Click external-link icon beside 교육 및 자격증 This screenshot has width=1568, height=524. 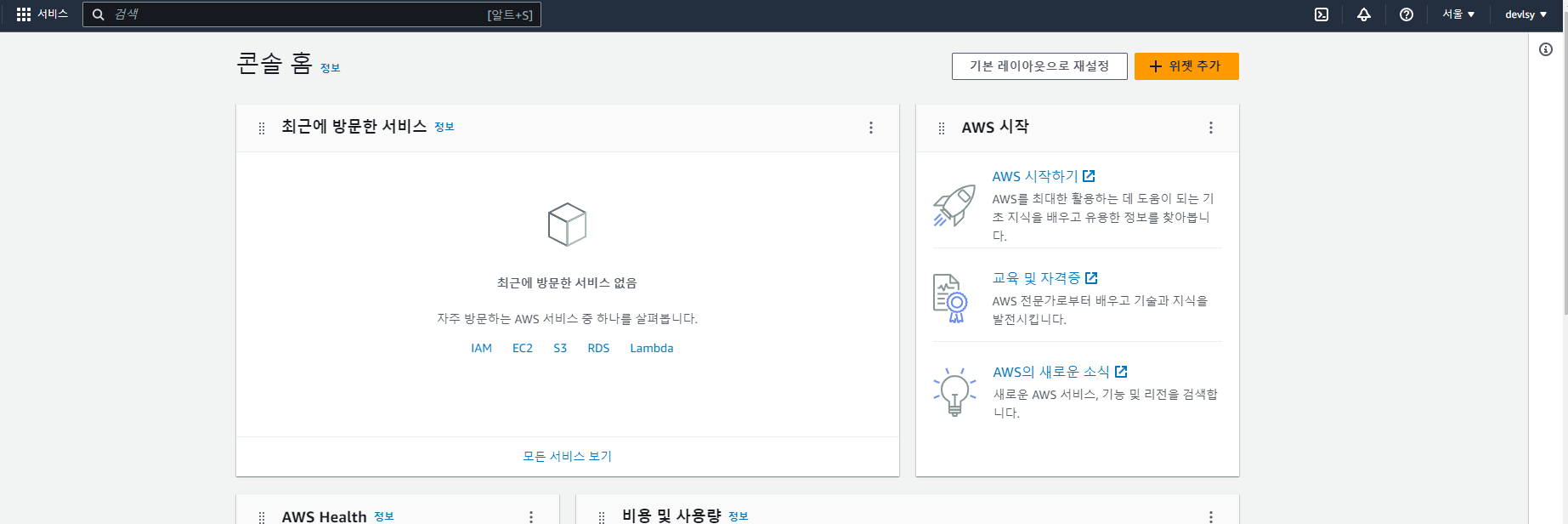1091,278
